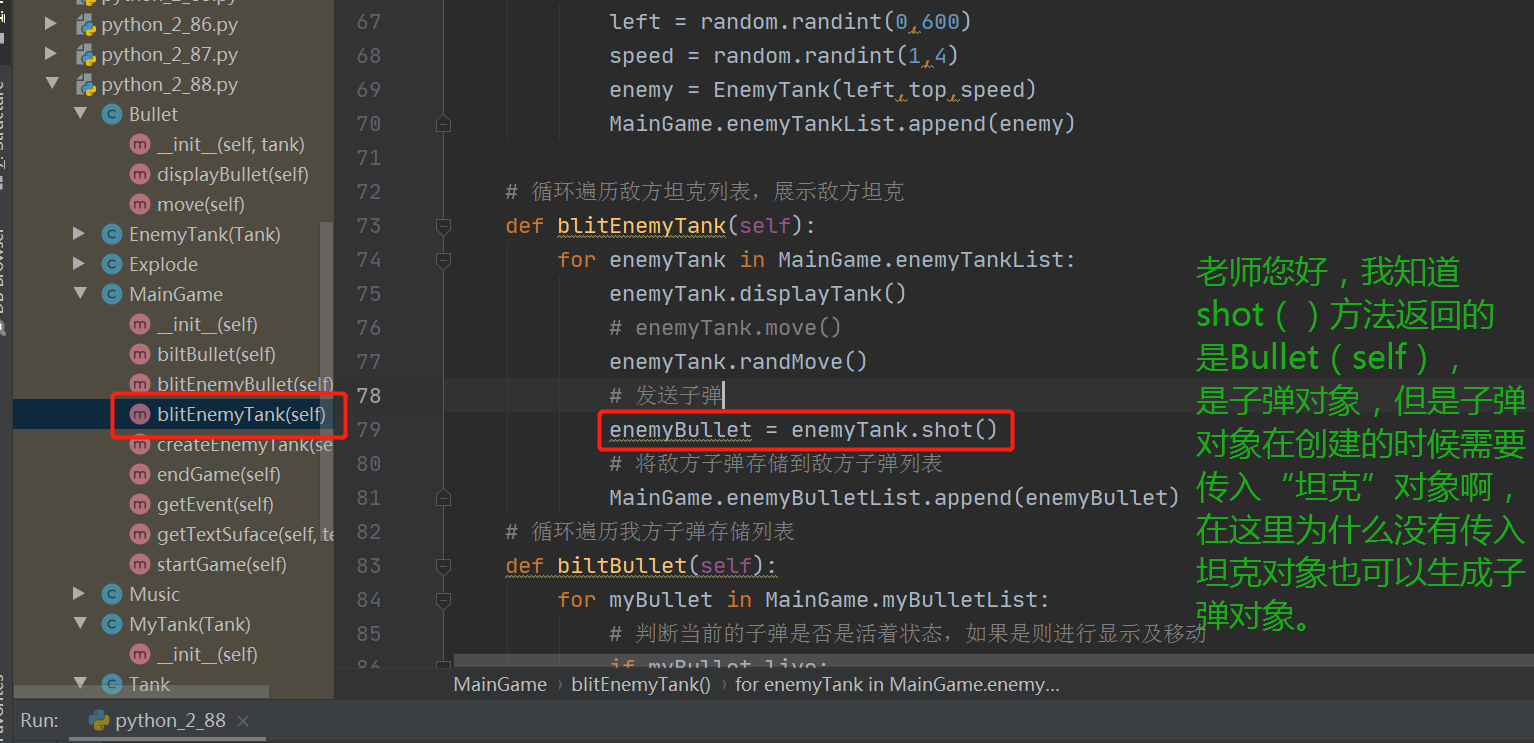The height and width of the screenshot is (743, 1534).
Task: Click the method icon beside getTextSuface
Action: tap(141, 535)
